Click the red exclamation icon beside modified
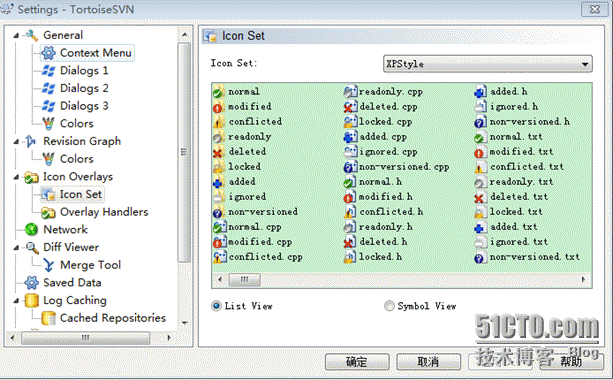The width and height of the screenshot is (613, 380). pos(219,107)
